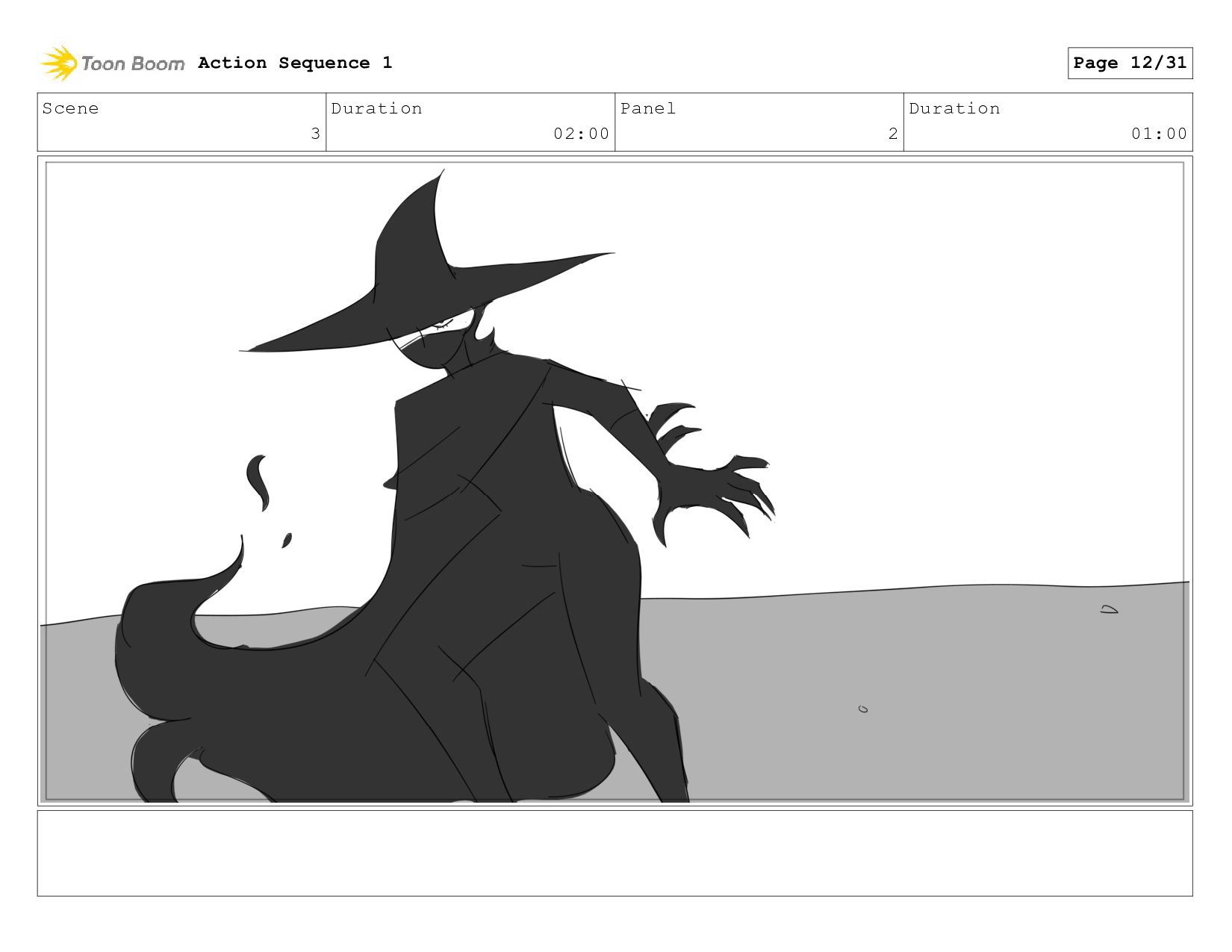Select the panel number value '2'
The width and height of the screenshot is (1232, 952).
(893, 134)
